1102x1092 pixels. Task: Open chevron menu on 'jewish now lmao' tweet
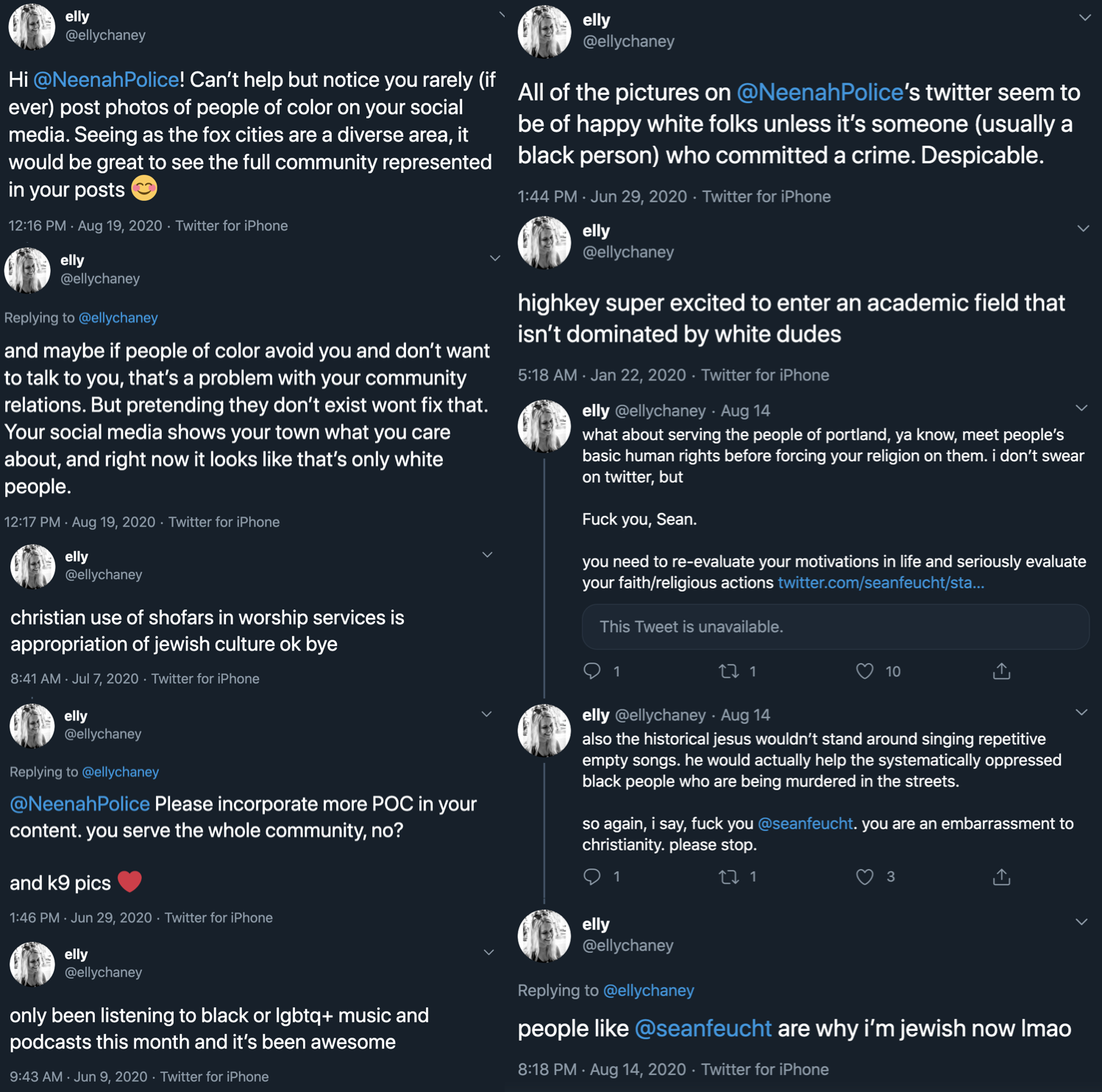[x=1081, y=922]
